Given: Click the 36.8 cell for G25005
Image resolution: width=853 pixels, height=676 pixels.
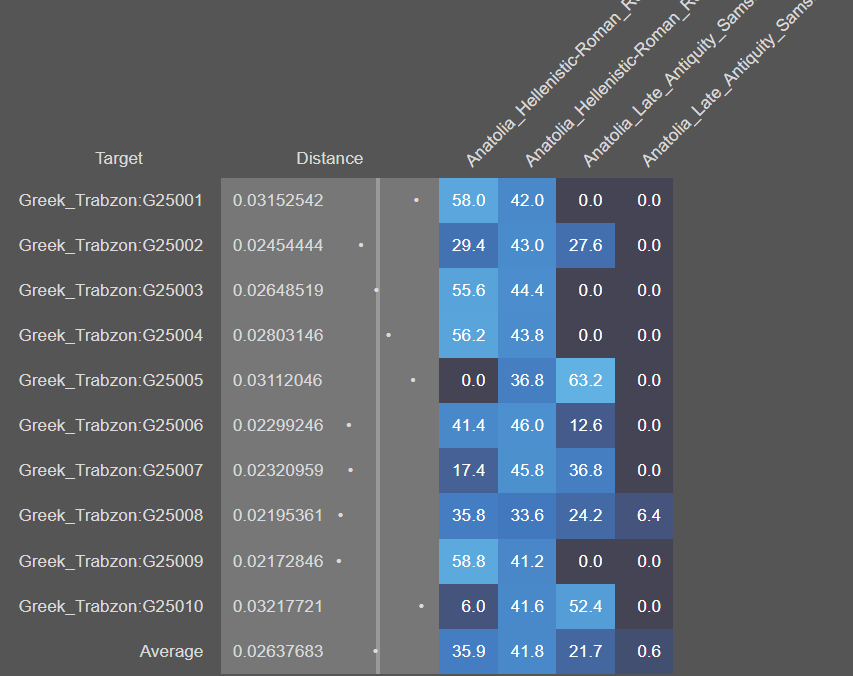Looking at the screenshot, I should 527,380.
